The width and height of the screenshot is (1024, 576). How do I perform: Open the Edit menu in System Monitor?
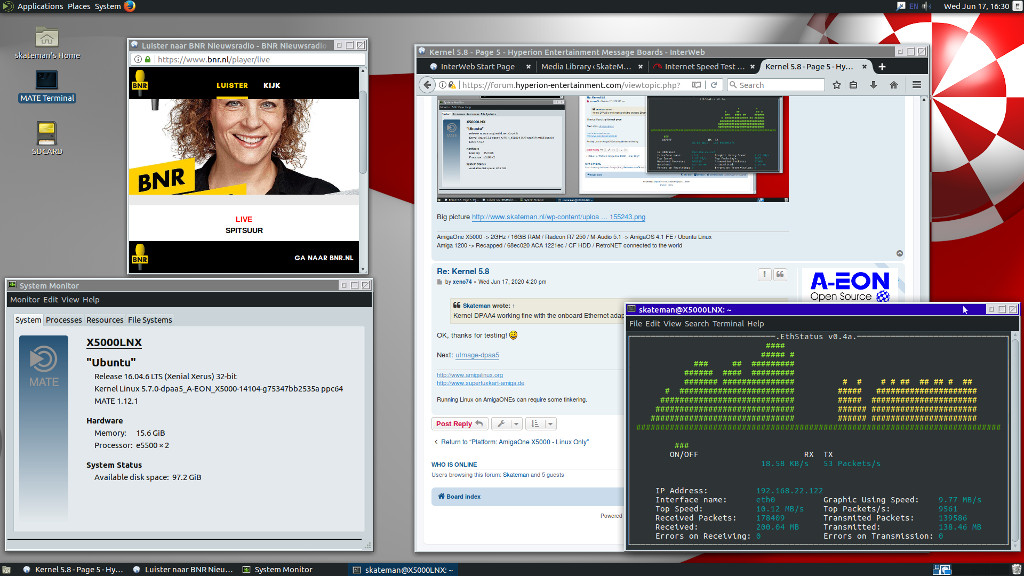pyautogui.click(x=50, y=300)
